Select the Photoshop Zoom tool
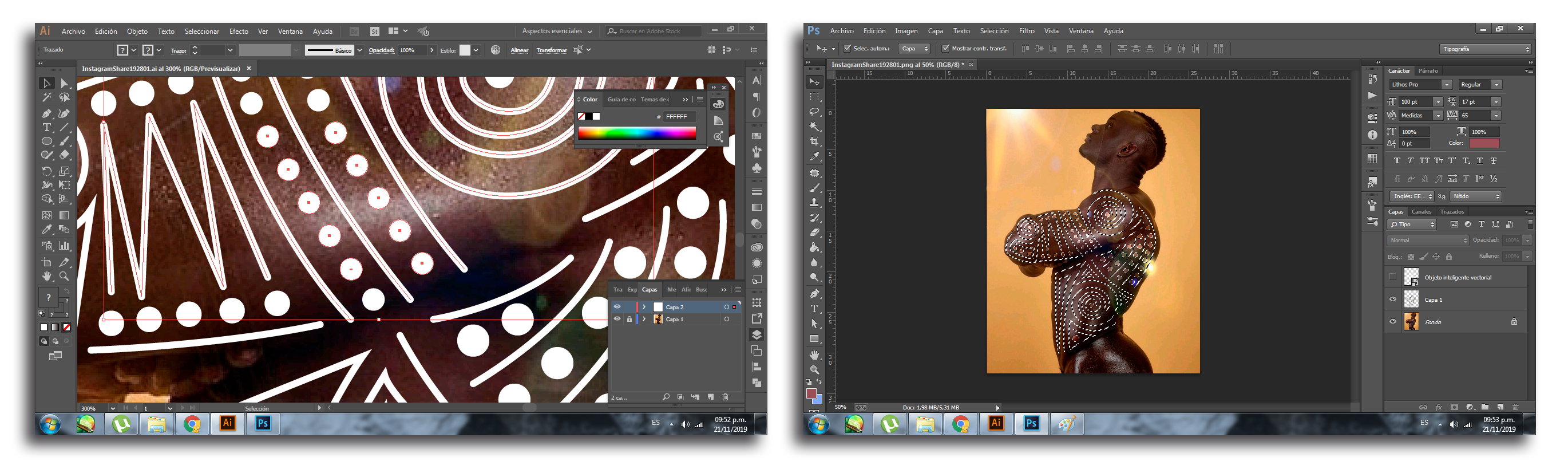Viewport: 1568px width, 465px height. (x=814, y=369)
